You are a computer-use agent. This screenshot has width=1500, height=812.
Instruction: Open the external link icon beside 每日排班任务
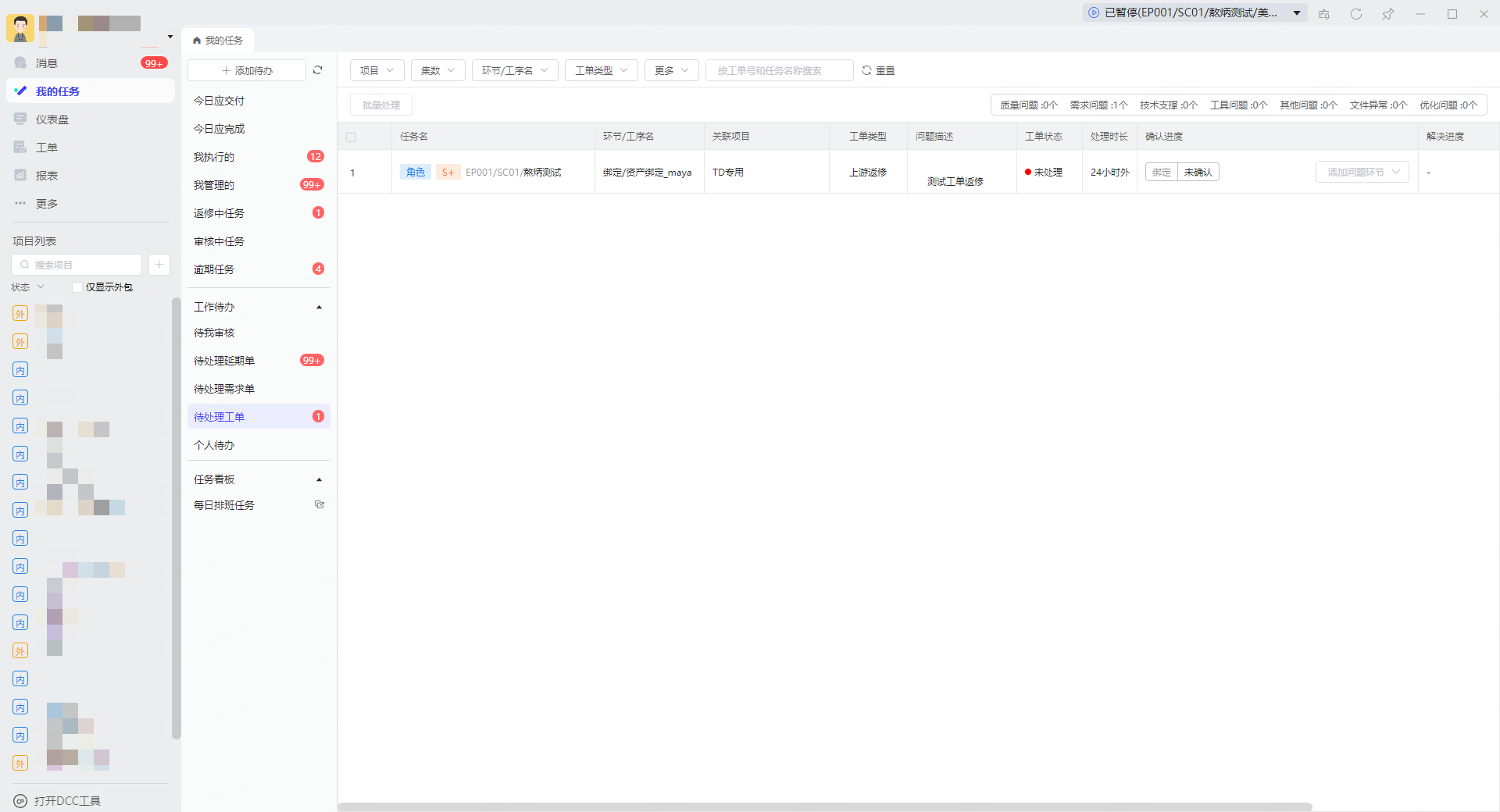tap(320, 505)
